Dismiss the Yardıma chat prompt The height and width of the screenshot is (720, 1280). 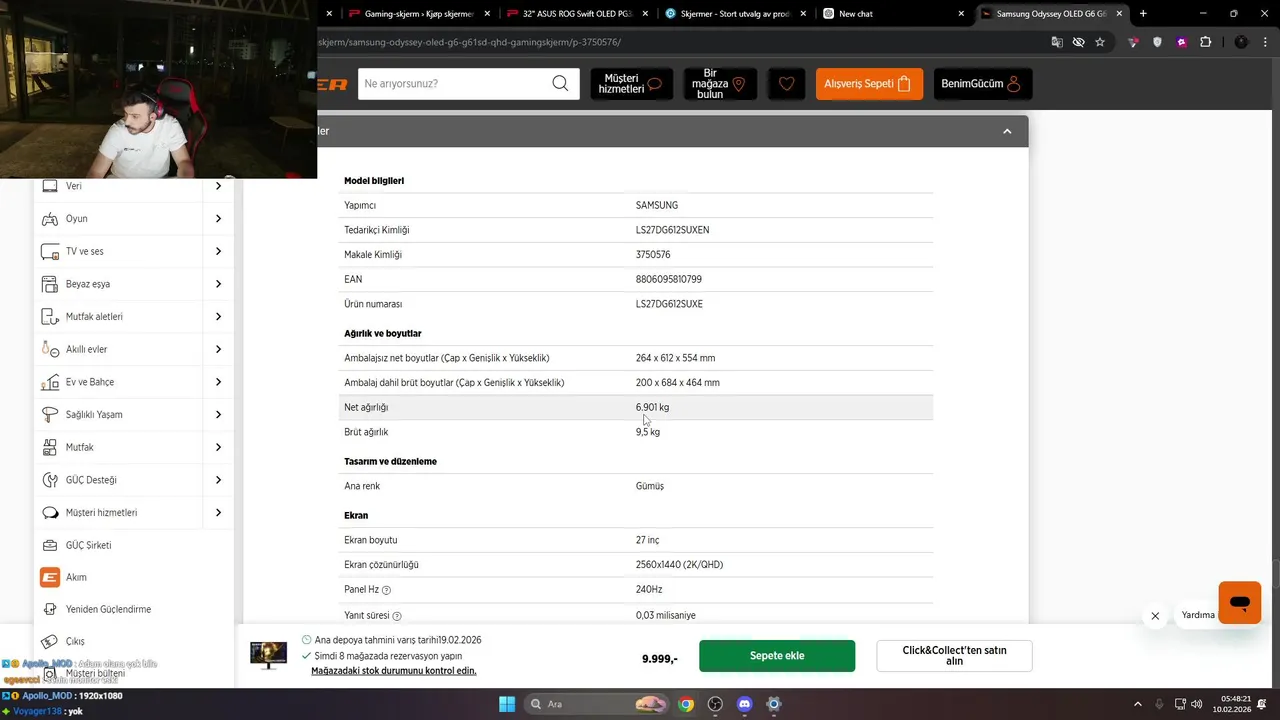[1155, 616]
